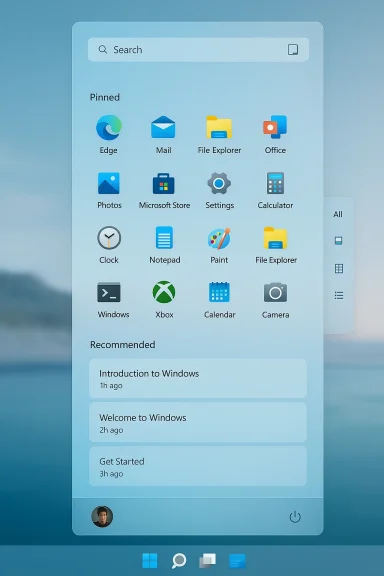Image resolution: width=384 pixels, height=576 pixels.
Task: Open File Explorer next to Paint
Action: pyautogui.click(x=275, y=238)
